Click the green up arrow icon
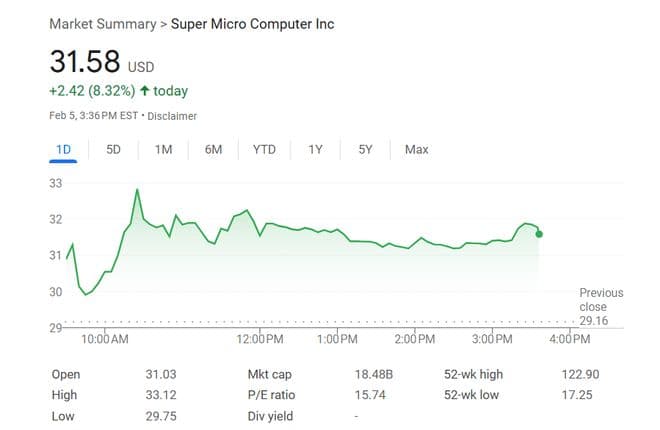 coord(145,91)
